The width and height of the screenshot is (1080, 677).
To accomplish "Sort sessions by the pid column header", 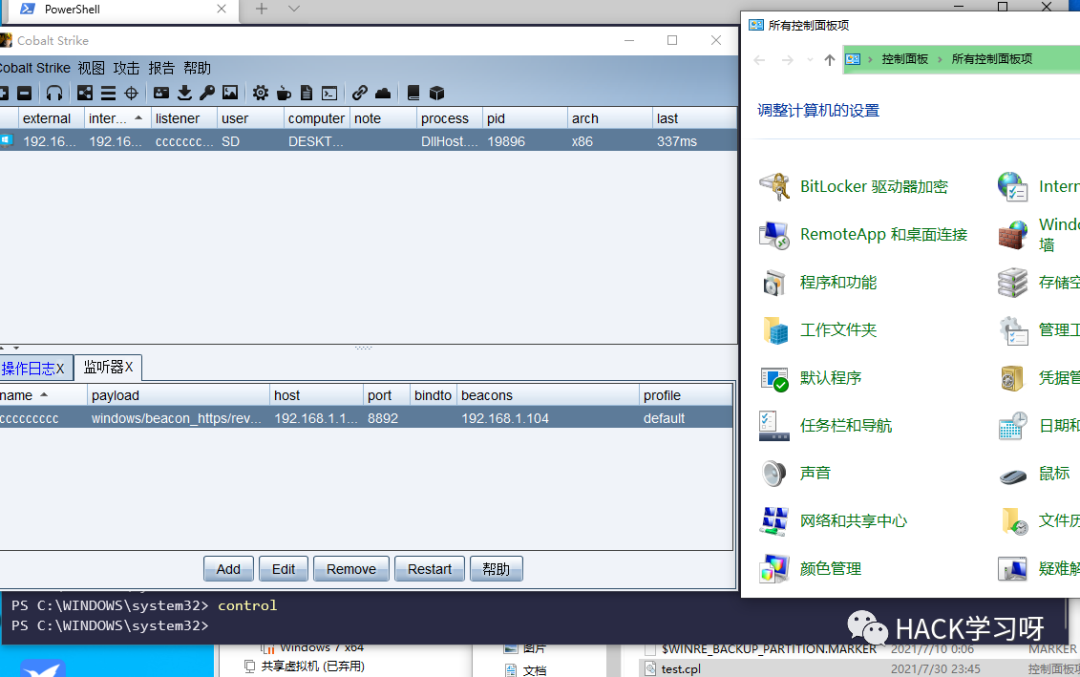I will coord(524,118).
